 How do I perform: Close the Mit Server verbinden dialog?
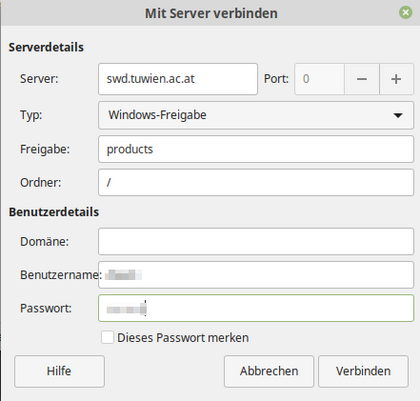[405, 13]
